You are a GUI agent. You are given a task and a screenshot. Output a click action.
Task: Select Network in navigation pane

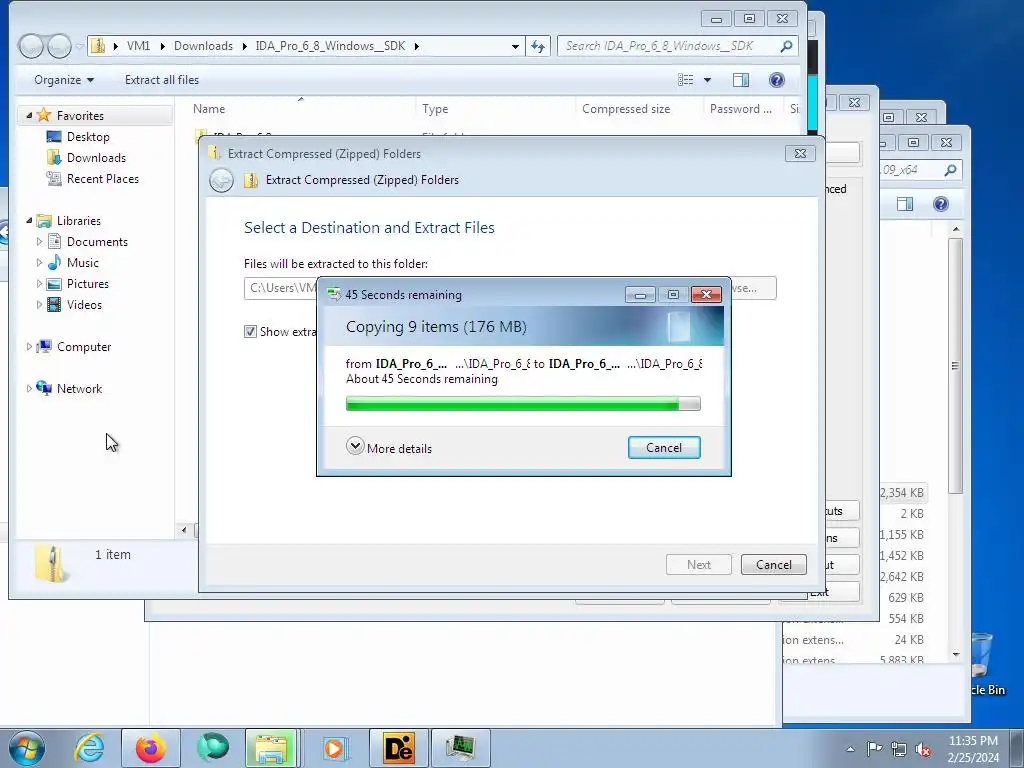(x=79, y=389)
